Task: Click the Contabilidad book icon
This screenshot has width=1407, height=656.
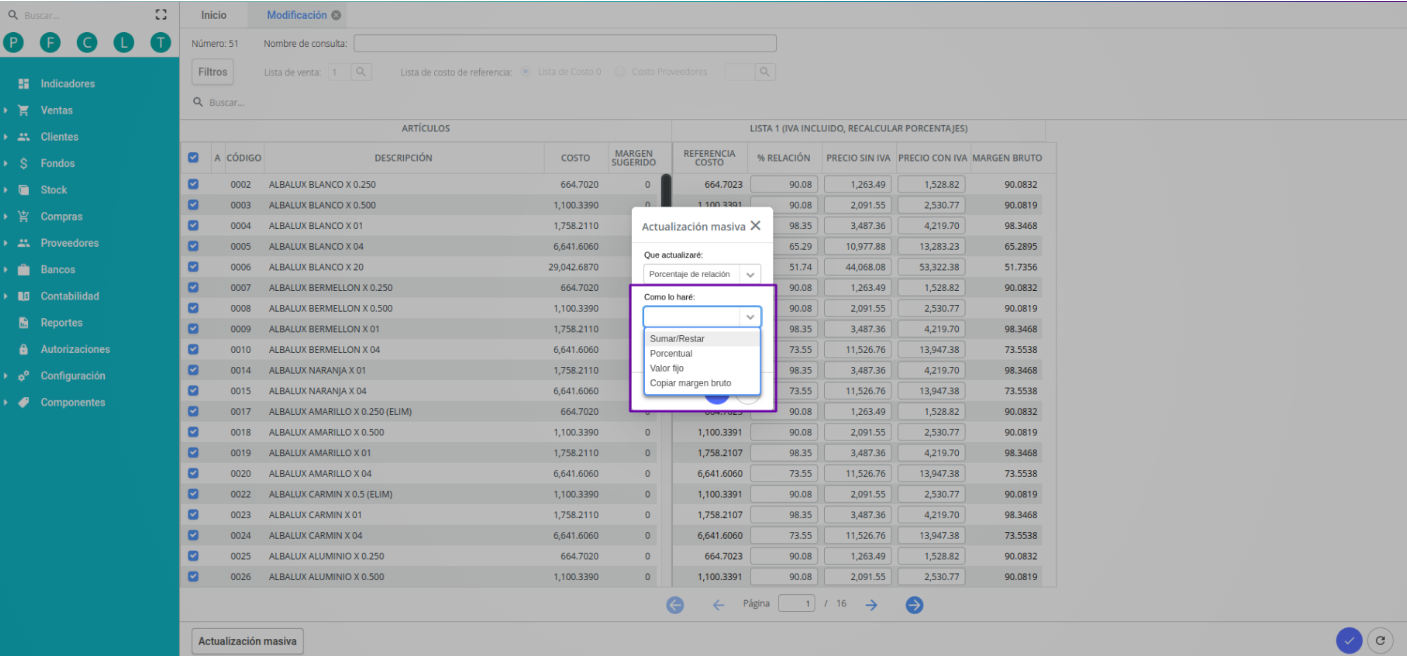Action: 24,296
